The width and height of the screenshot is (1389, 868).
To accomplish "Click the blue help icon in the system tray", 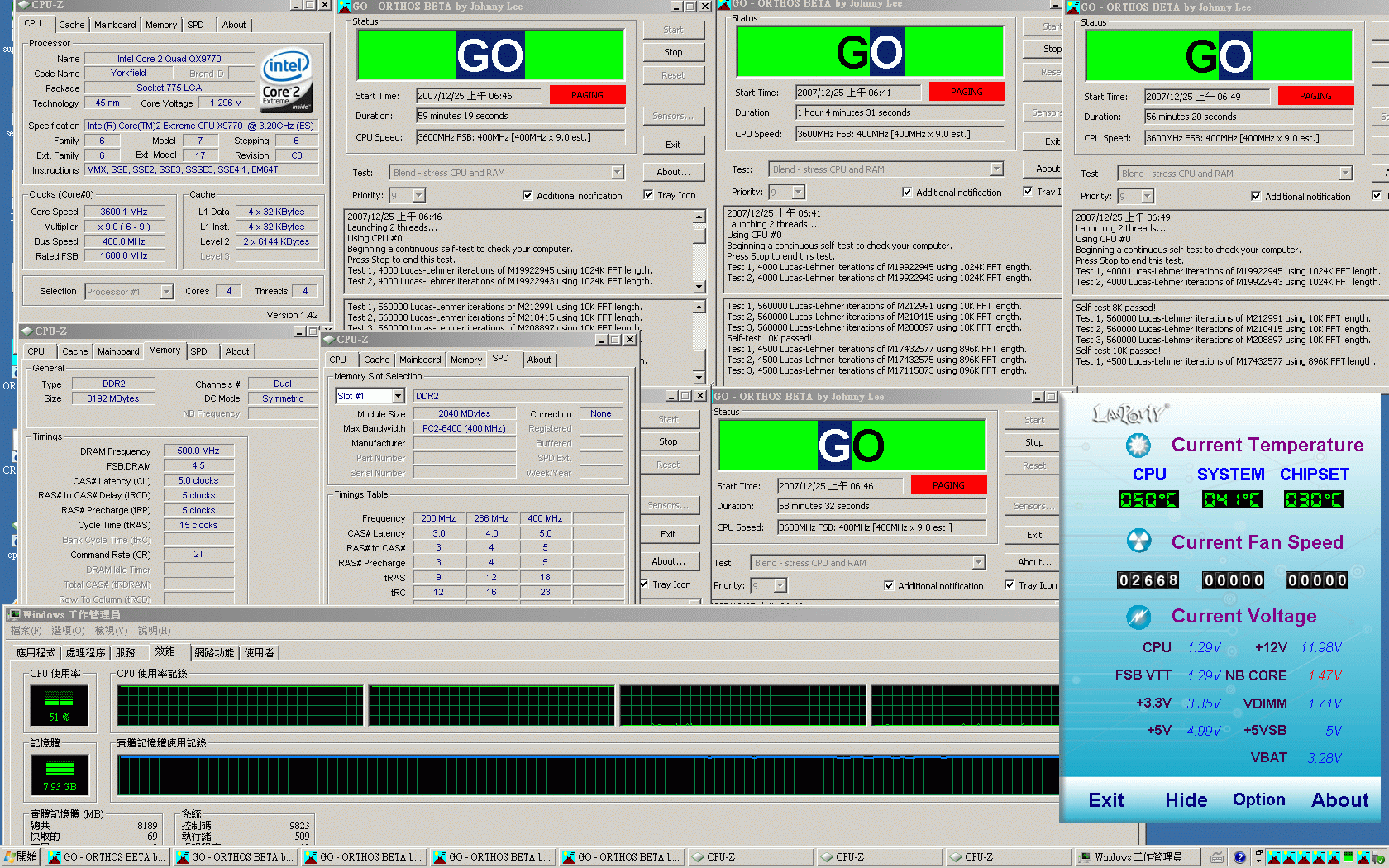I will pyautogui.click(x=1239, y=857).
